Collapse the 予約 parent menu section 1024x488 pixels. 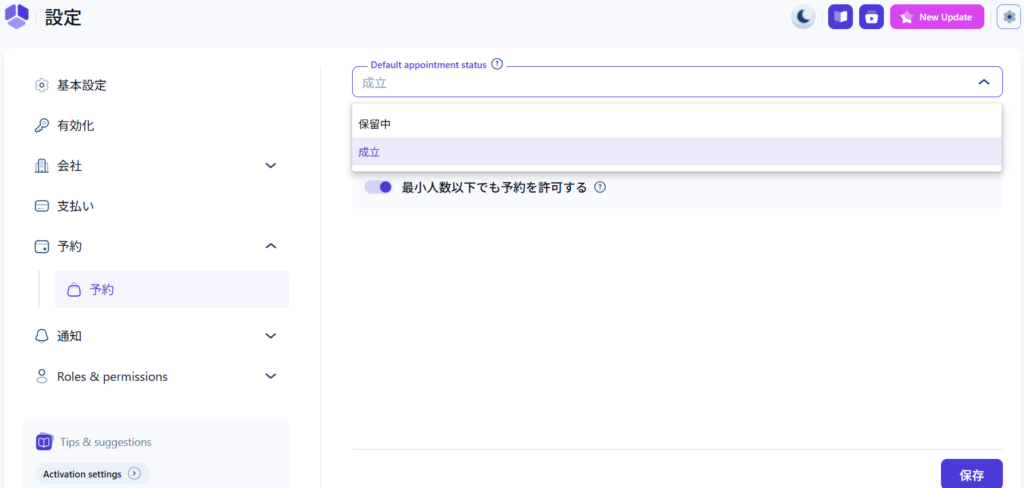coord(270,246)
